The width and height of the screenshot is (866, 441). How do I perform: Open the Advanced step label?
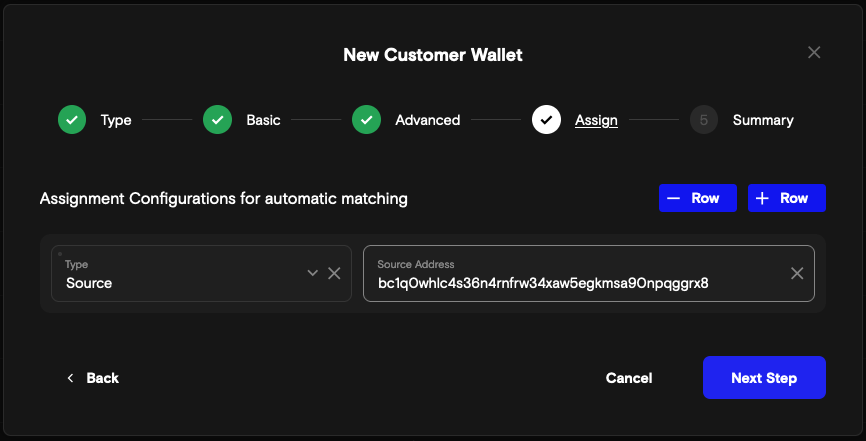tap(427, 120)
